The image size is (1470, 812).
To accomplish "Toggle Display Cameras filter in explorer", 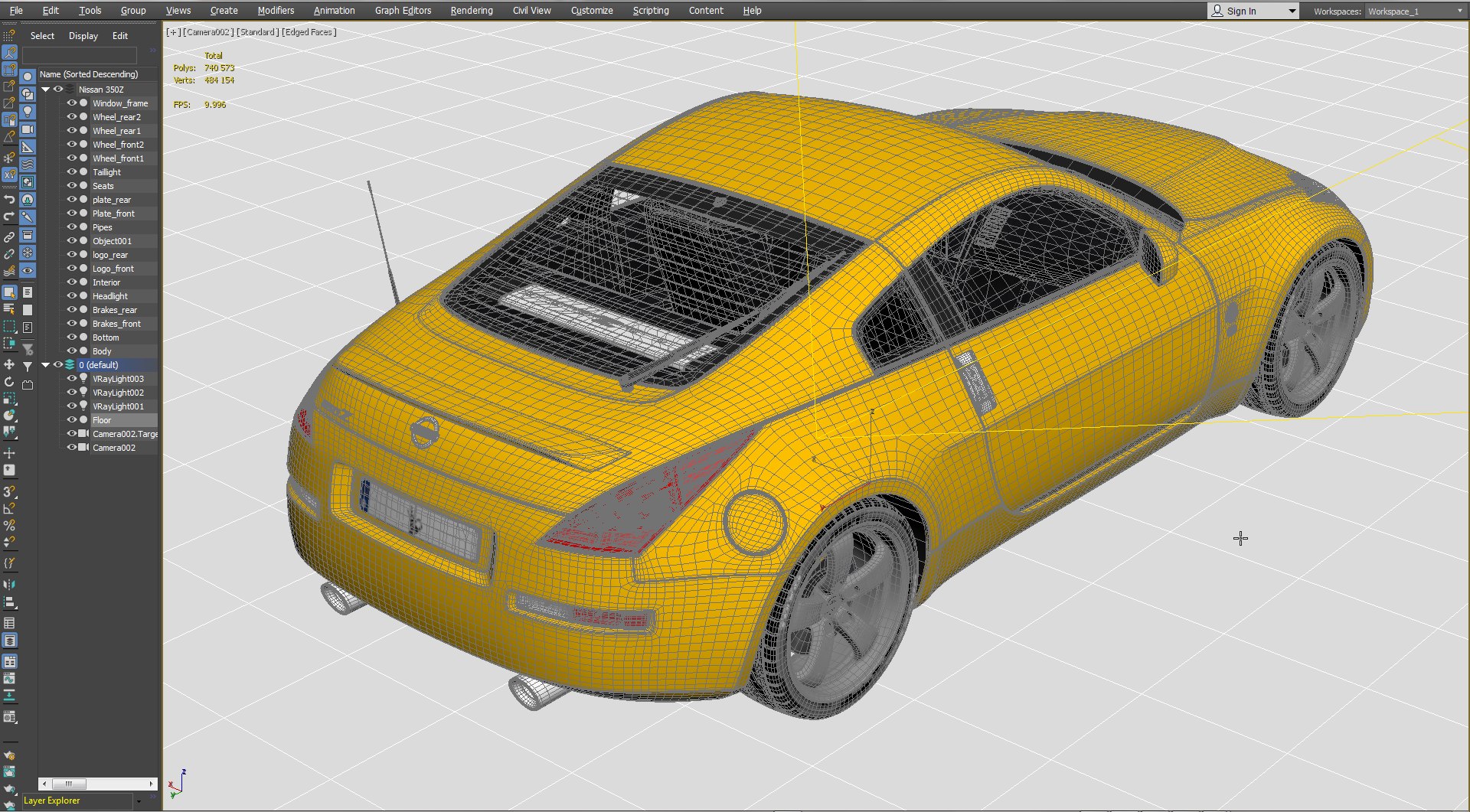I will pyautogui.click(x=28, y=129).
